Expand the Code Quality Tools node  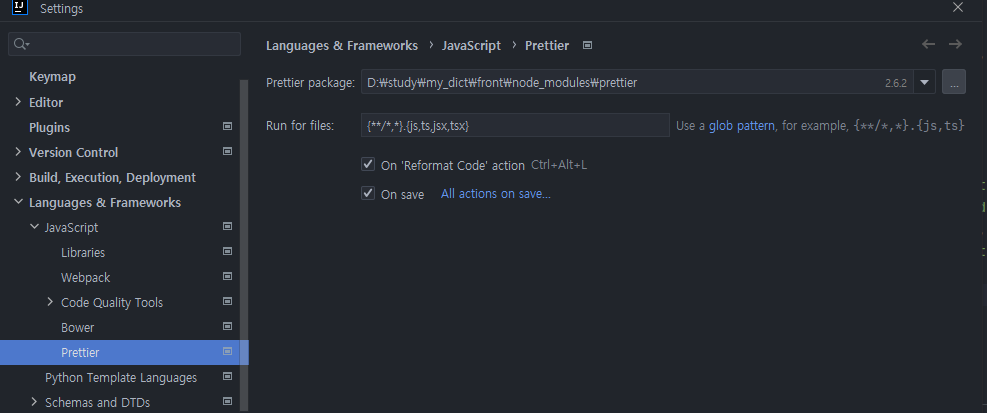(x=50, y=302)
